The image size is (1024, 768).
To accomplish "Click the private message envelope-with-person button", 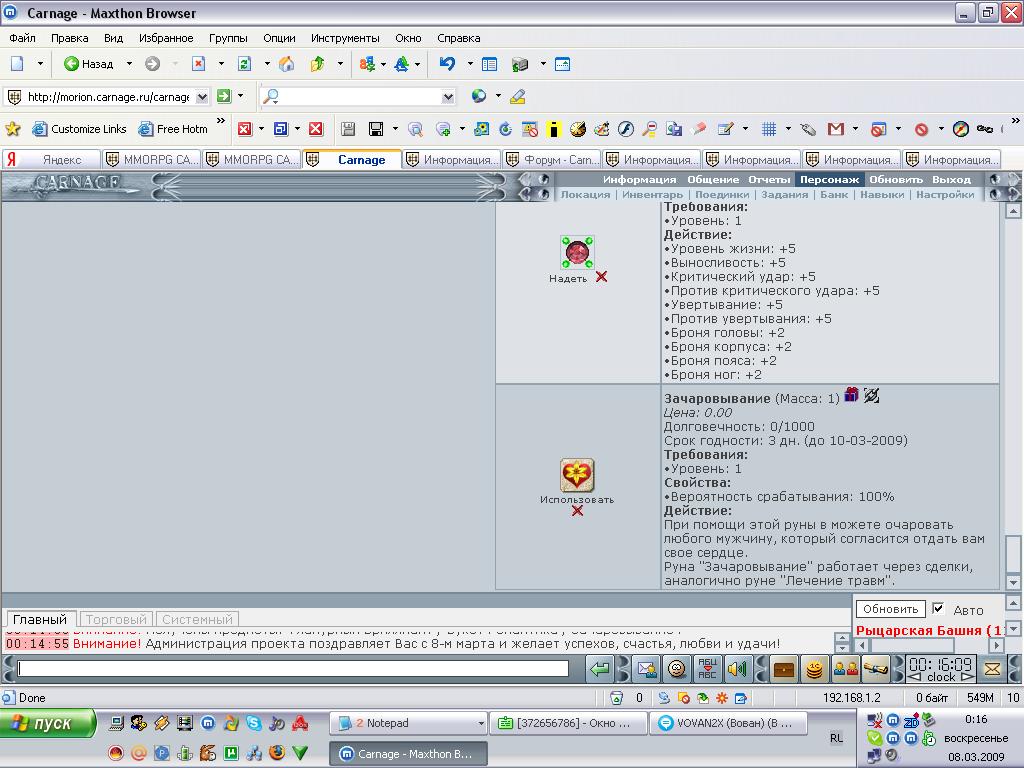I will coord(647,669).
